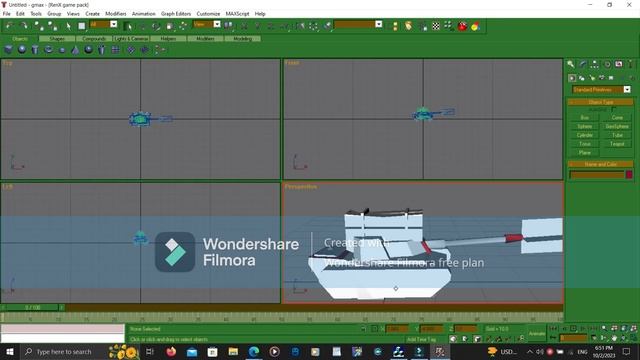Click Add Time Tag in status bar

pos(421,339)
